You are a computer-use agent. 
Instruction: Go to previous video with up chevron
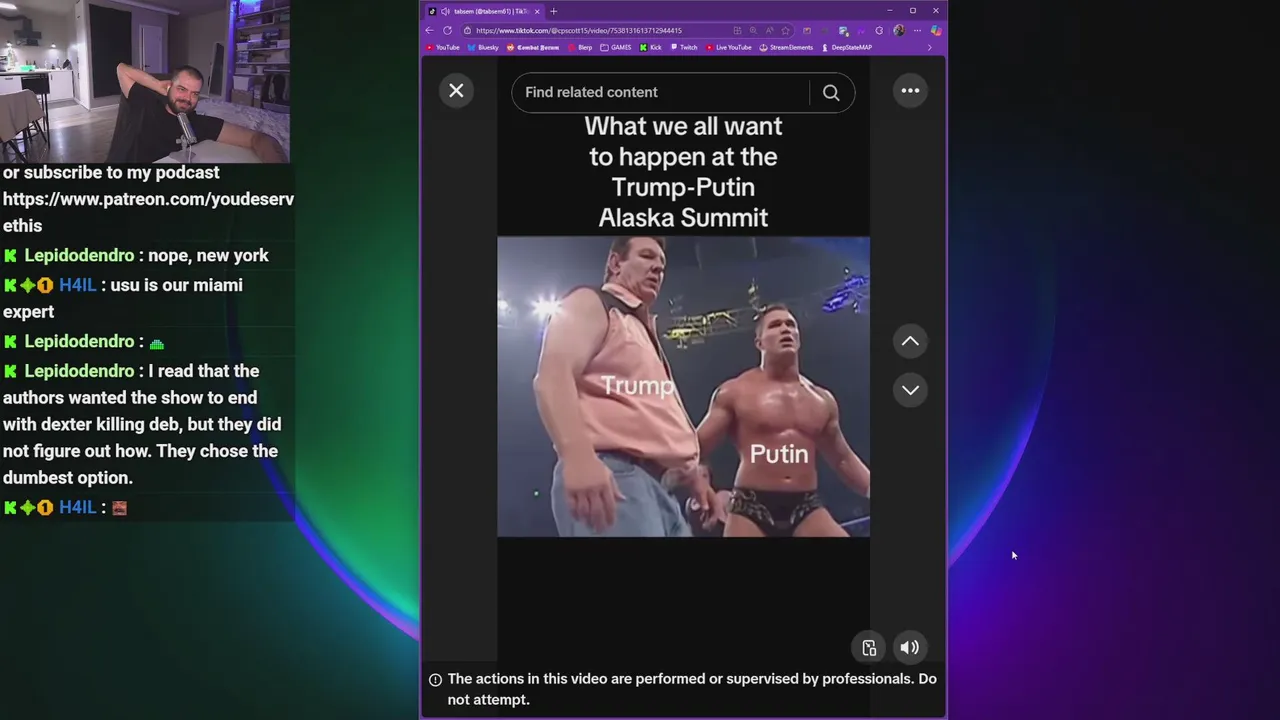coord(910,341)
